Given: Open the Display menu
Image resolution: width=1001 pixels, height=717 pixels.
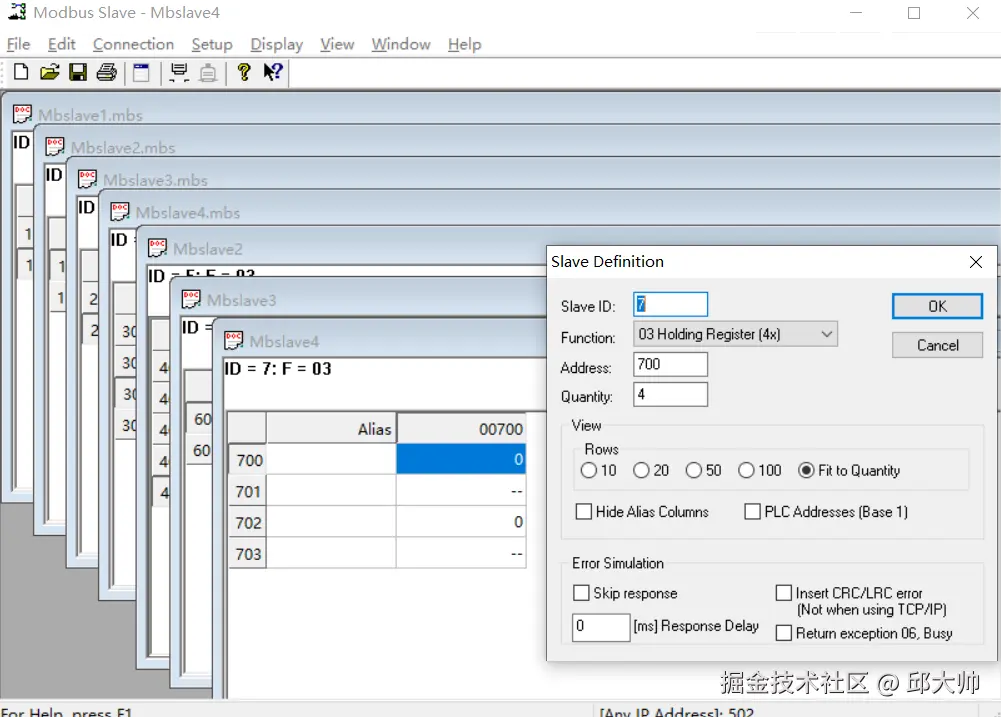Looking at the screenshot, I should pyautogui.click(x=276, y=44).
